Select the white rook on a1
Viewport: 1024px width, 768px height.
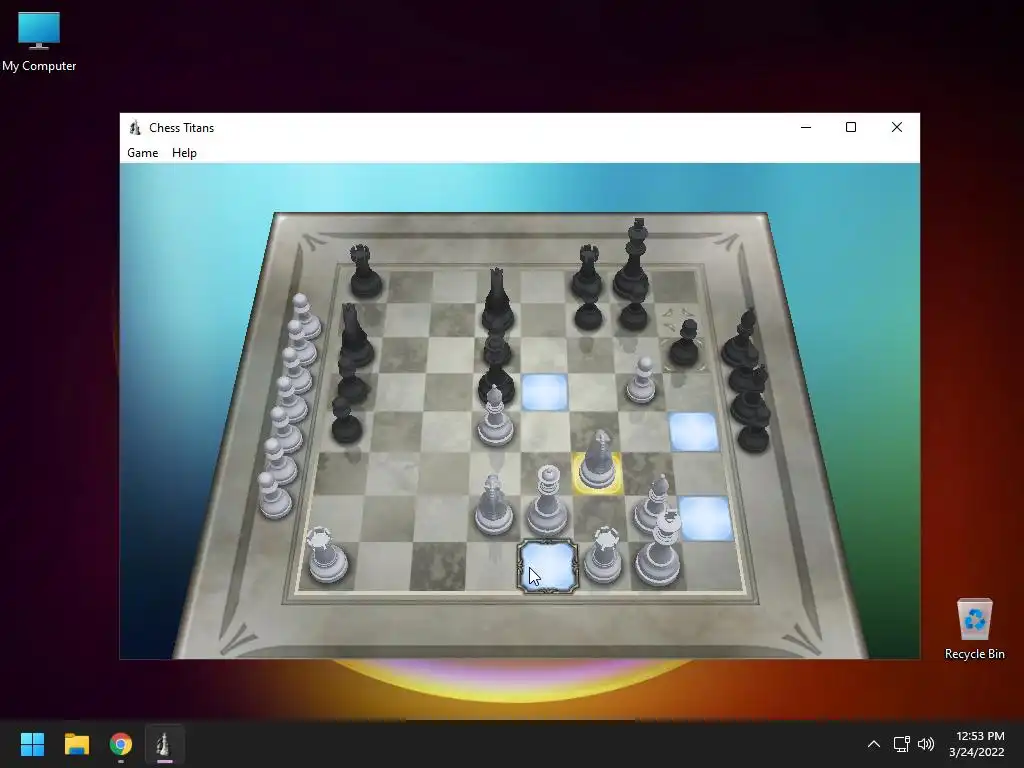tap(327, 556)
